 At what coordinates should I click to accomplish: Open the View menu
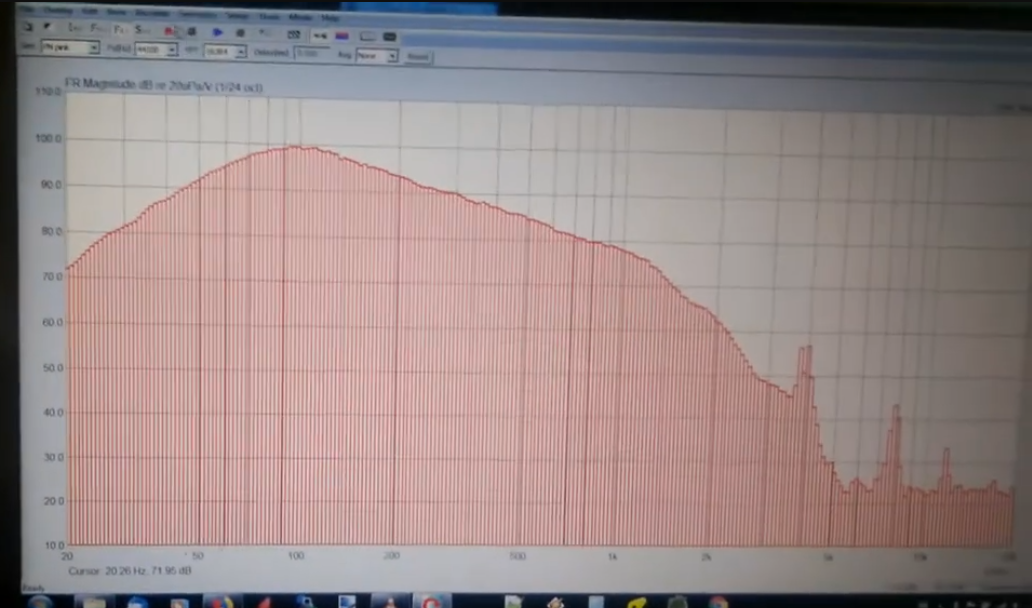[116, 12]
